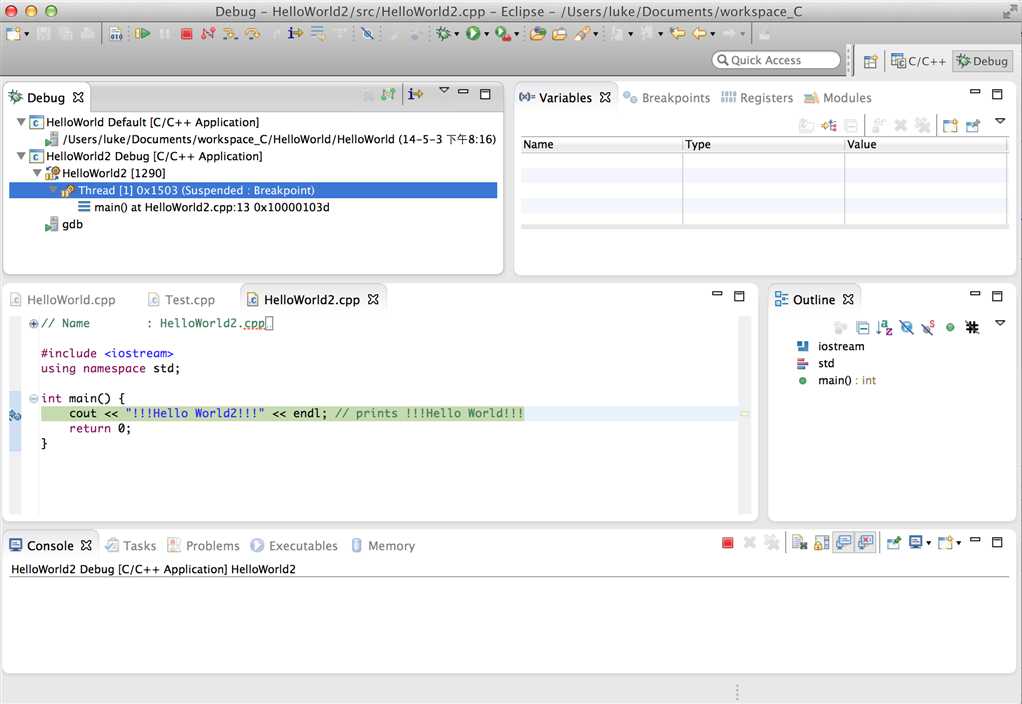Select the Debug view tab

(x=46, y=97)
